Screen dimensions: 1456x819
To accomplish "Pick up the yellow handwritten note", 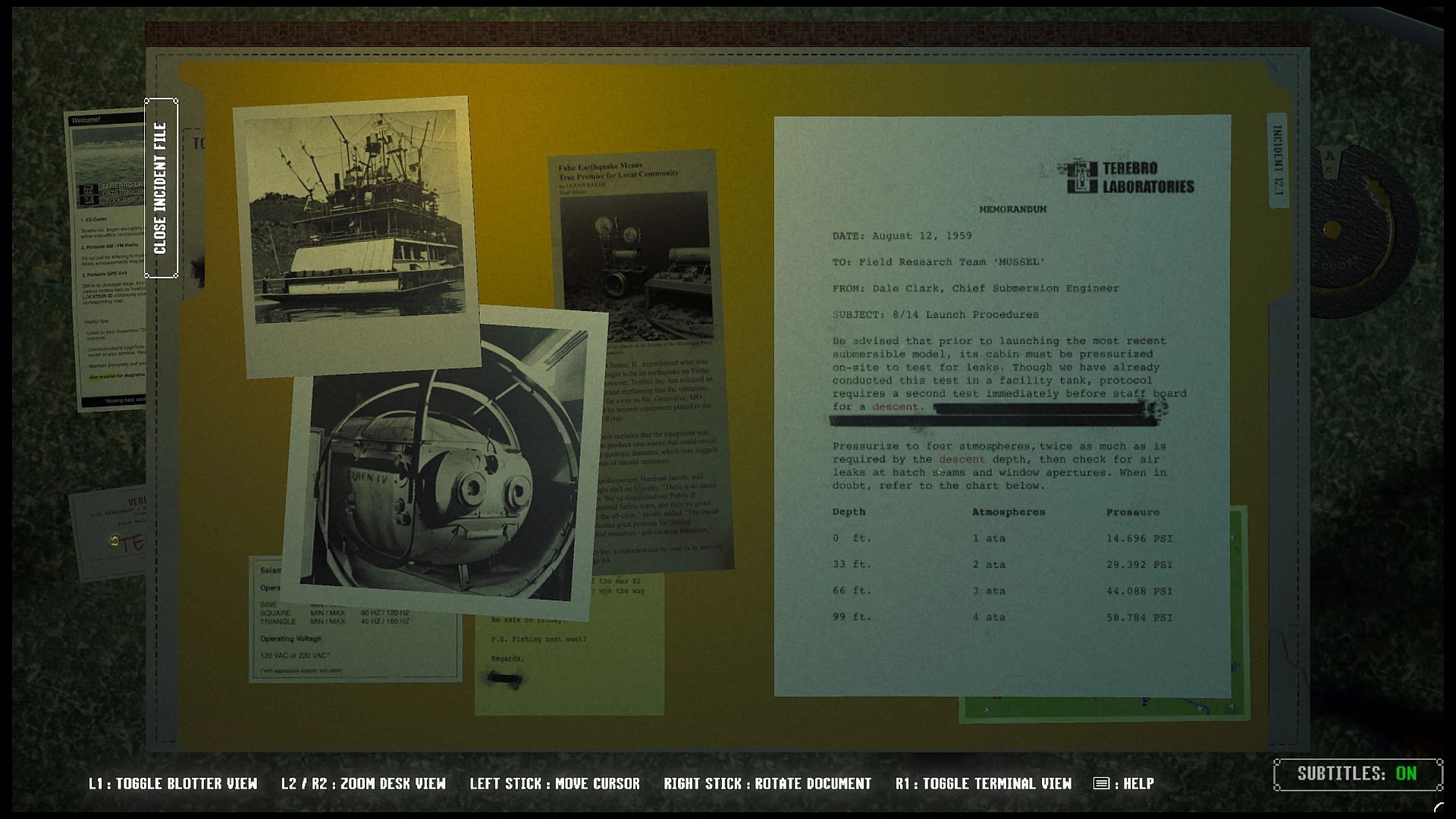I will 569,660.
